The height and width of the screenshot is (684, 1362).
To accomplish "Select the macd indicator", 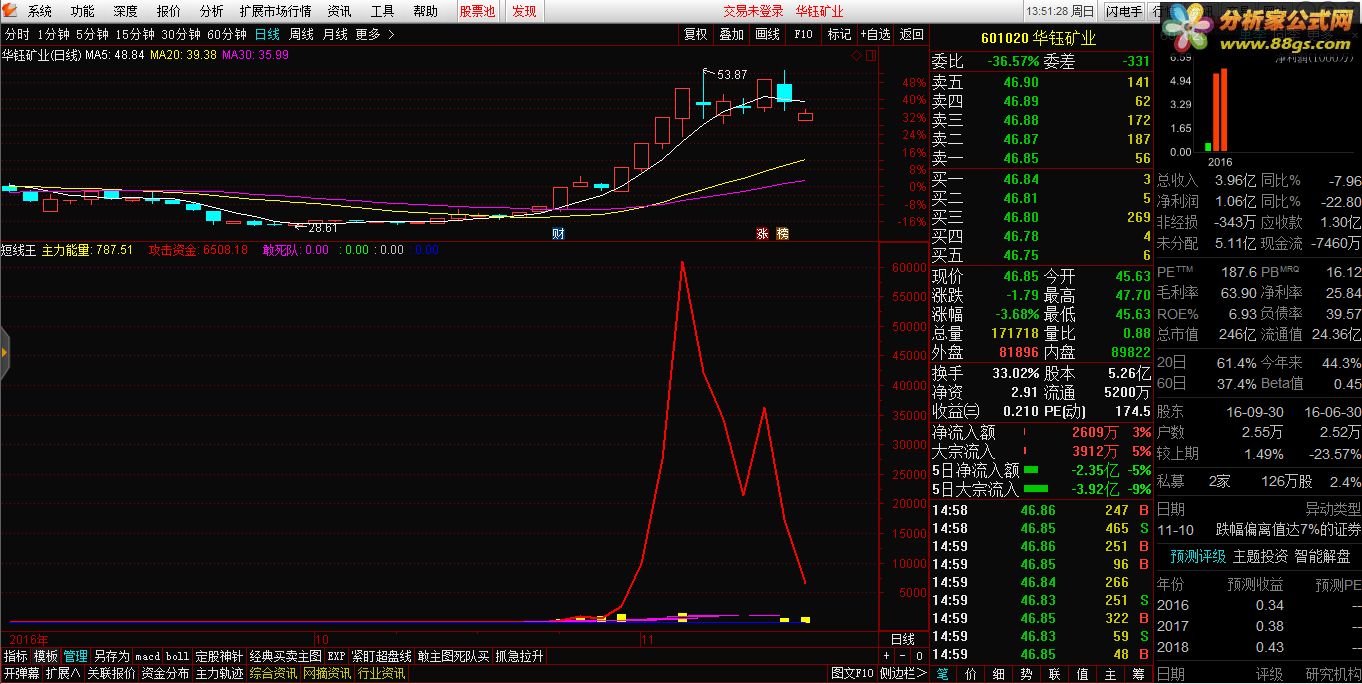I will click(x=148, y=656).
